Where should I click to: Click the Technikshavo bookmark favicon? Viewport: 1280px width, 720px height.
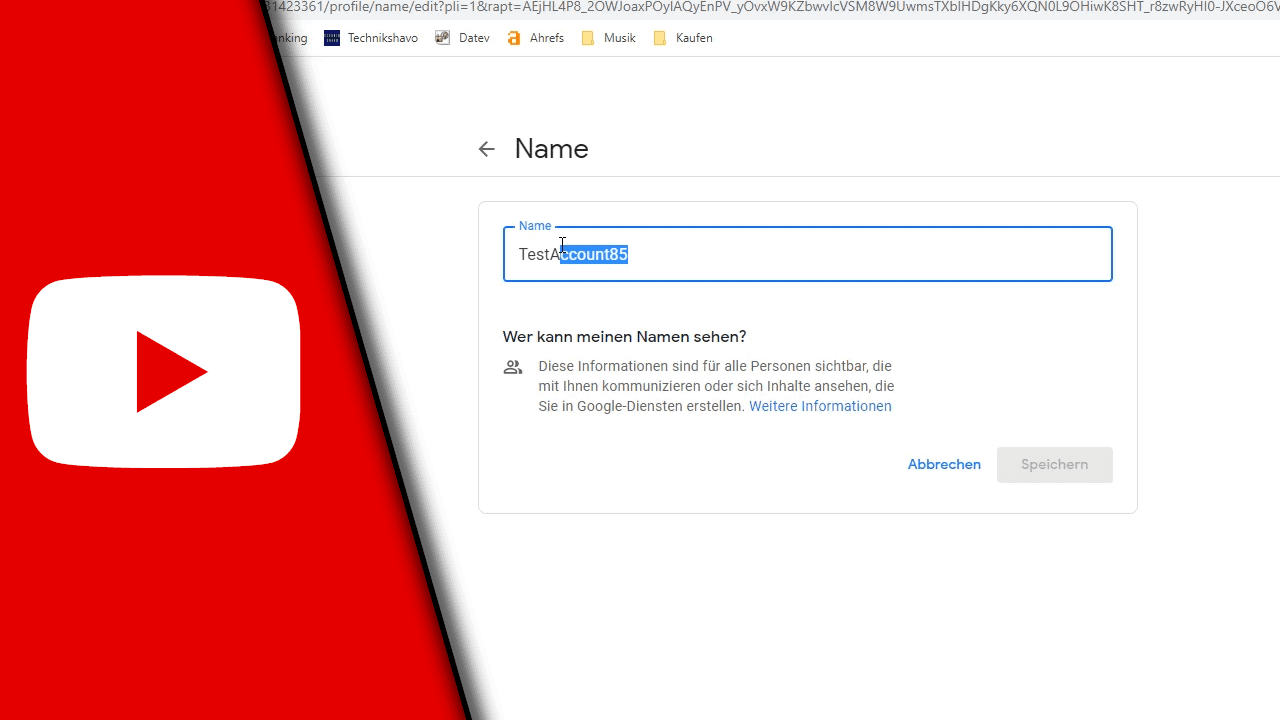point(332,38)
